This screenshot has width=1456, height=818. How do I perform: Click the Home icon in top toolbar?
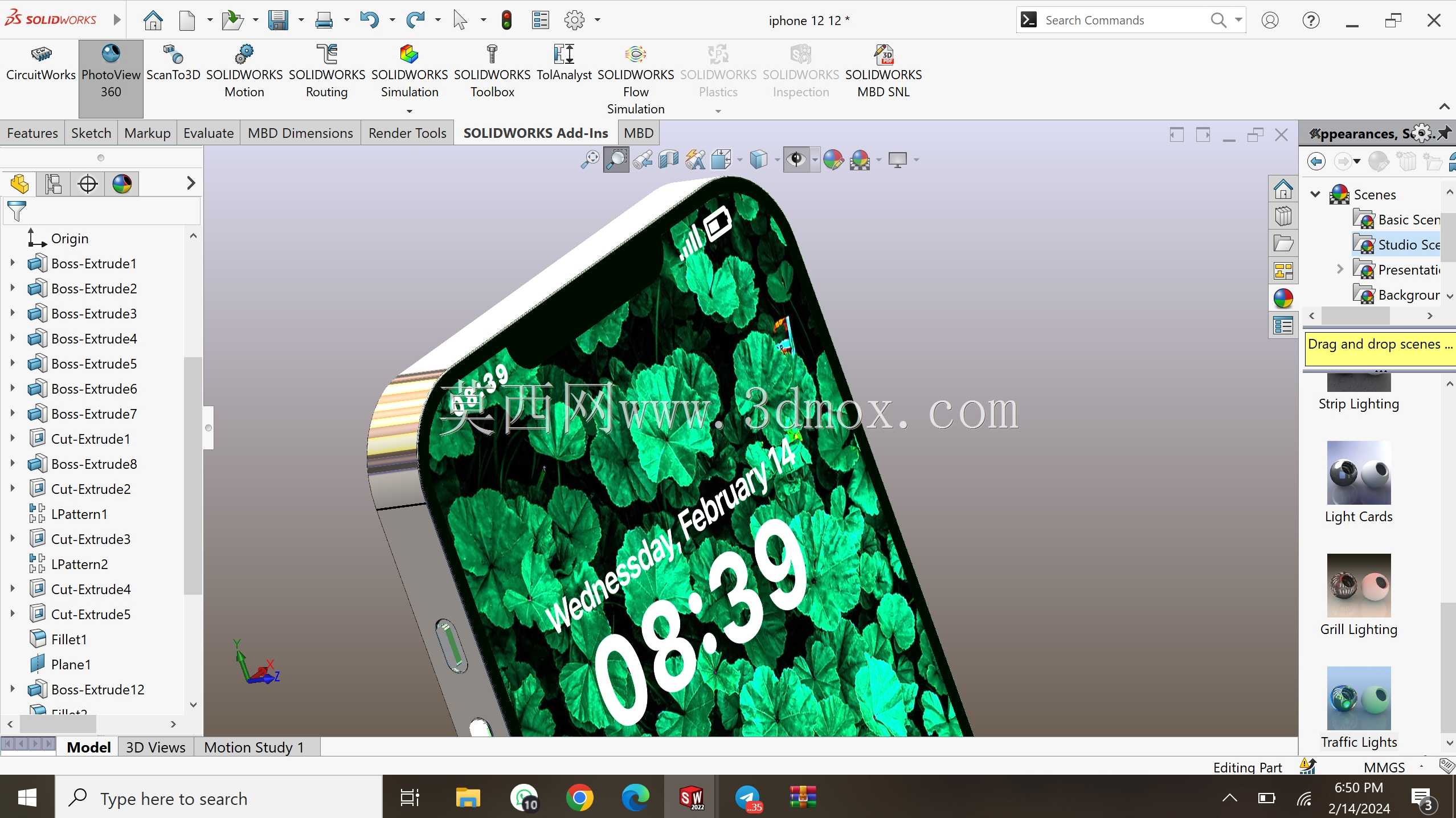[x=153, y=21]
